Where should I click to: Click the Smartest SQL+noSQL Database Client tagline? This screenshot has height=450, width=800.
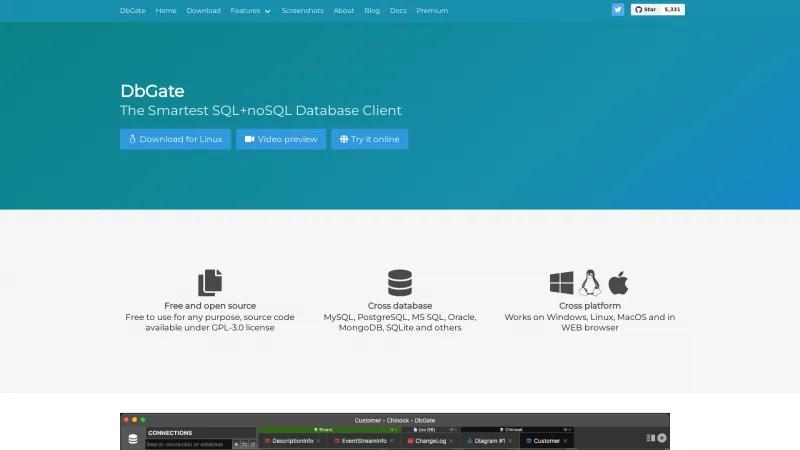click(x=261, y=110)
